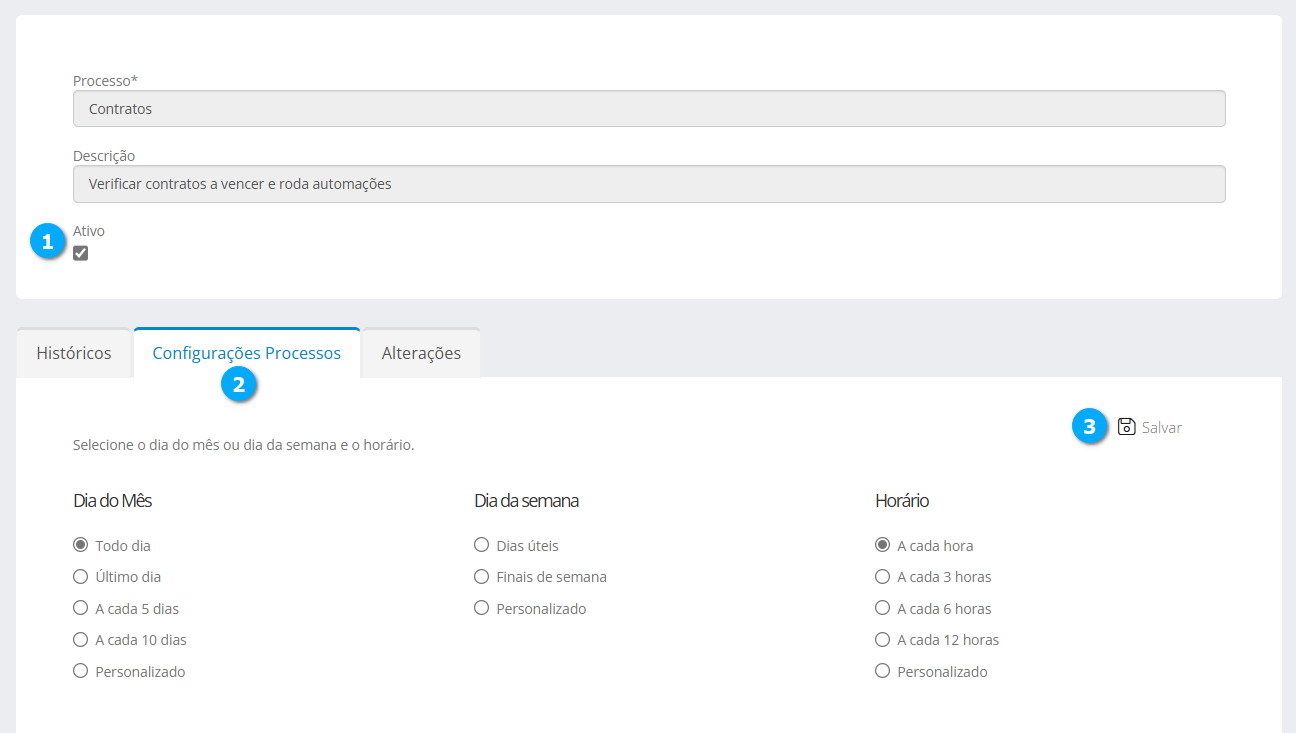Select Personalizado under Dia da semana

point(482,608)
